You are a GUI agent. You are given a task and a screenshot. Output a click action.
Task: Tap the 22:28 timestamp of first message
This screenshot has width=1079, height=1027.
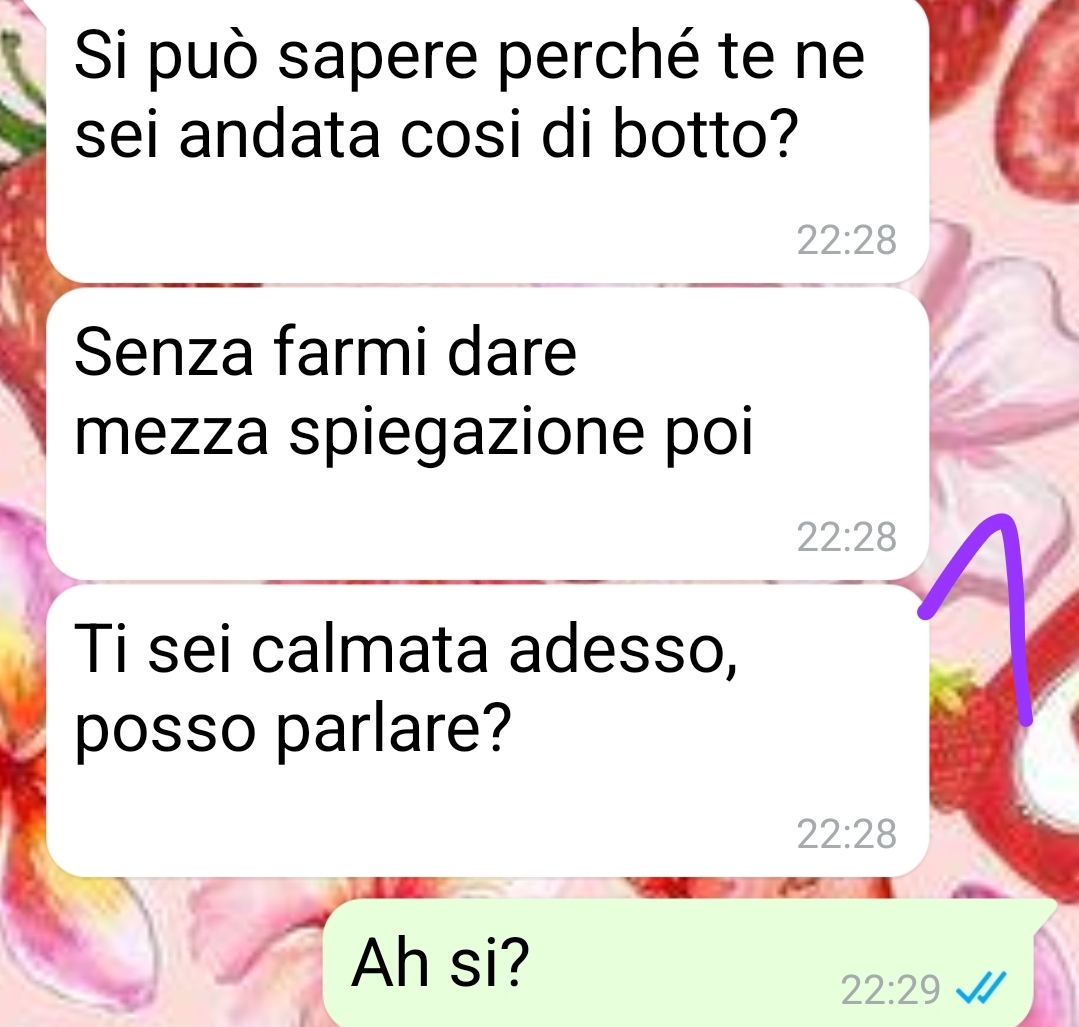point(846,240)
